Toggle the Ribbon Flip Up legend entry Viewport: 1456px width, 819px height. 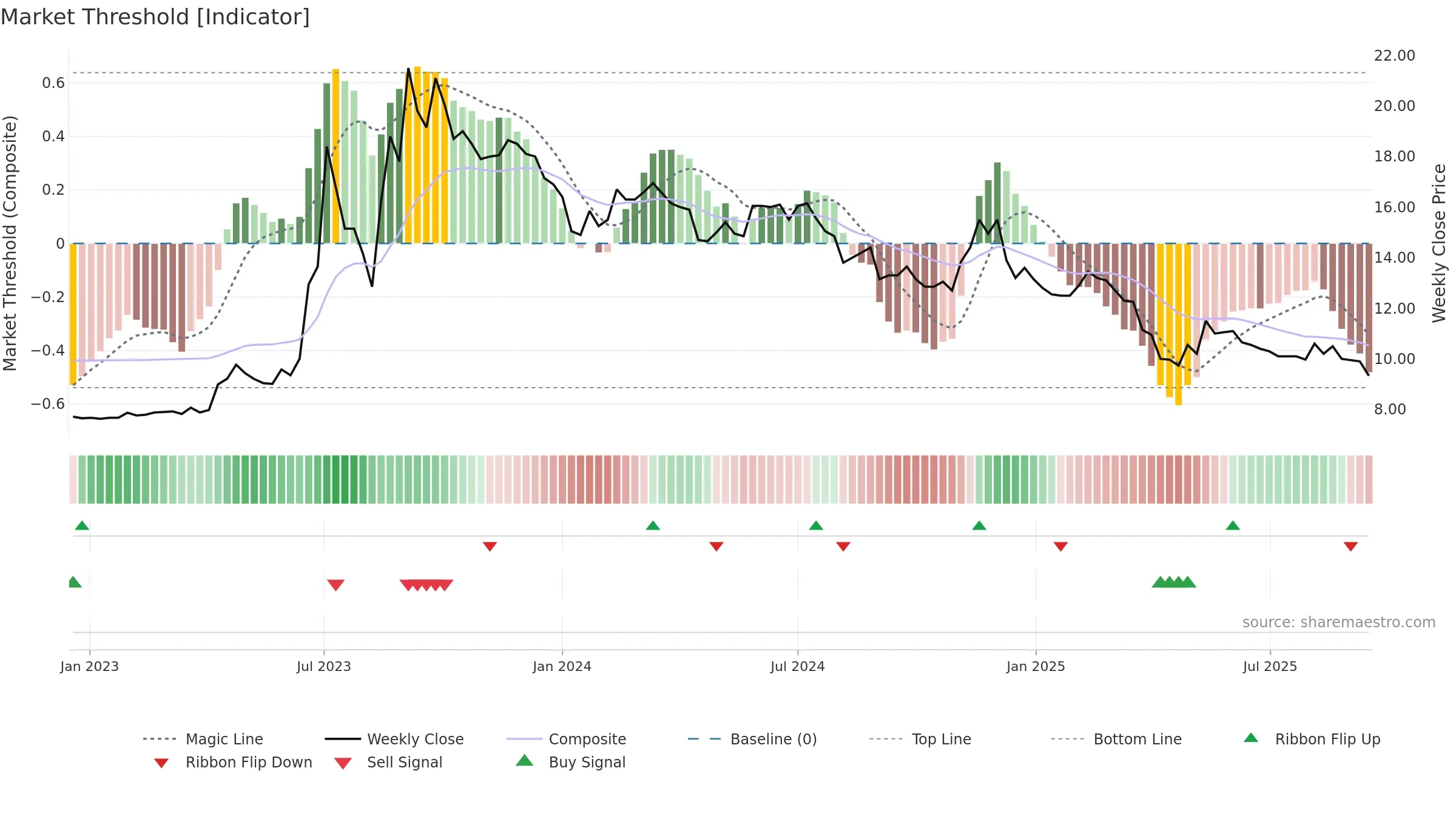coord(1312,739)
